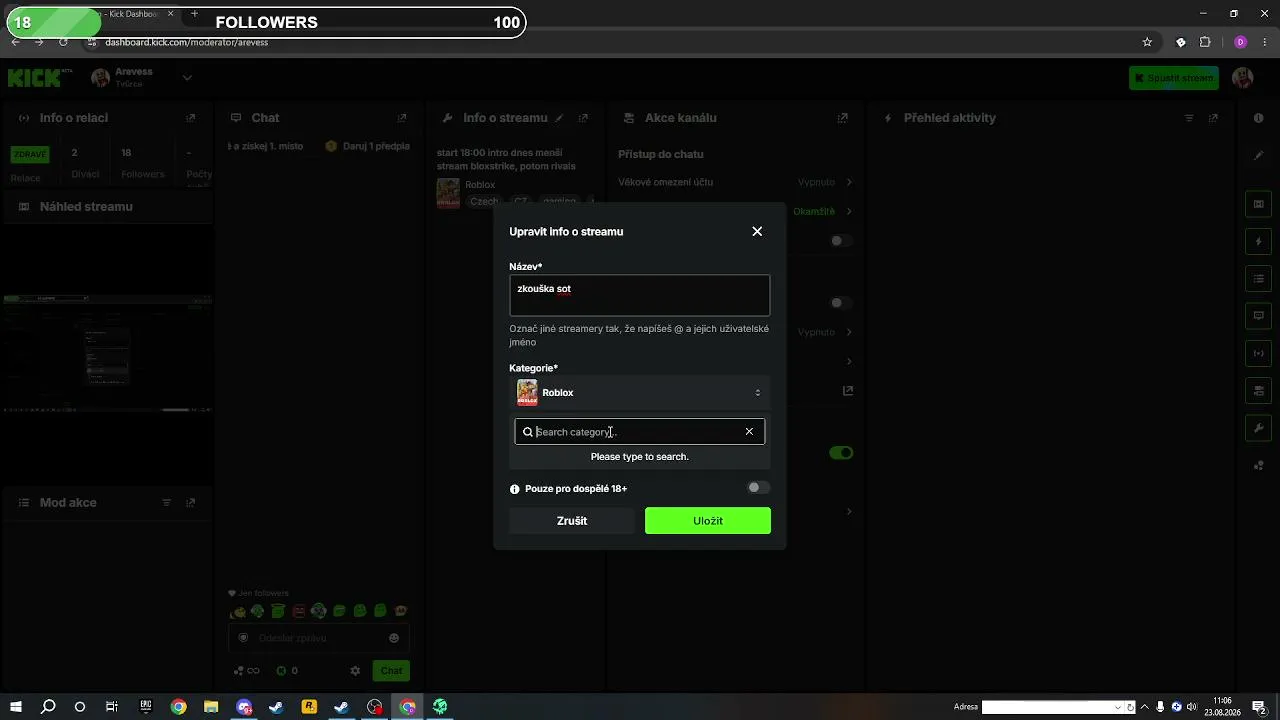Bookmark this page with star icon

pyautogui.click(x=1147, y=42)
